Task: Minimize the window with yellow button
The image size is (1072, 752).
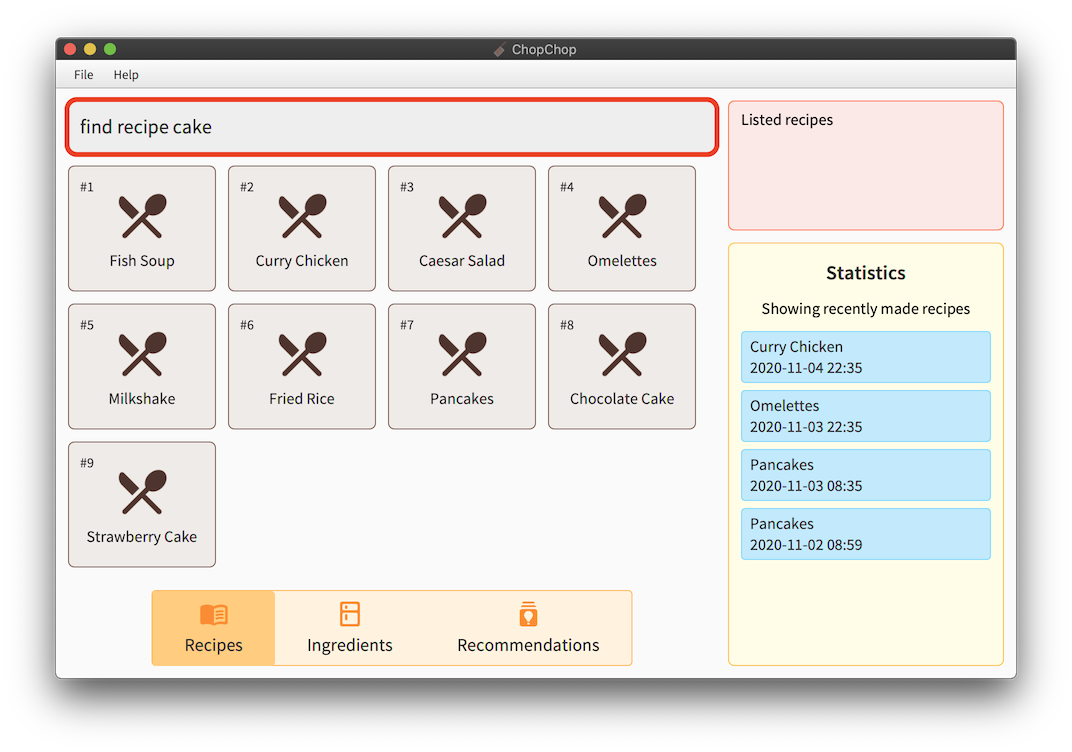Action: [90, 49]
